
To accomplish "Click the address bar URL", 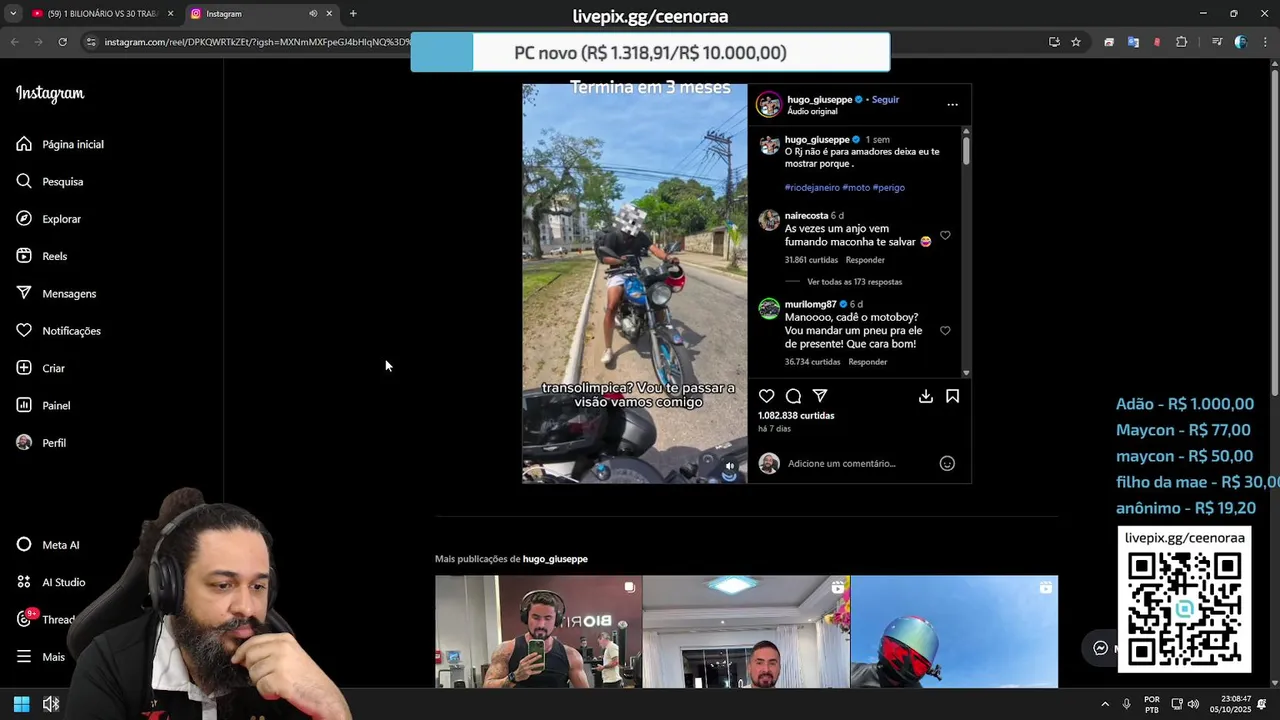I will point(257,42).
